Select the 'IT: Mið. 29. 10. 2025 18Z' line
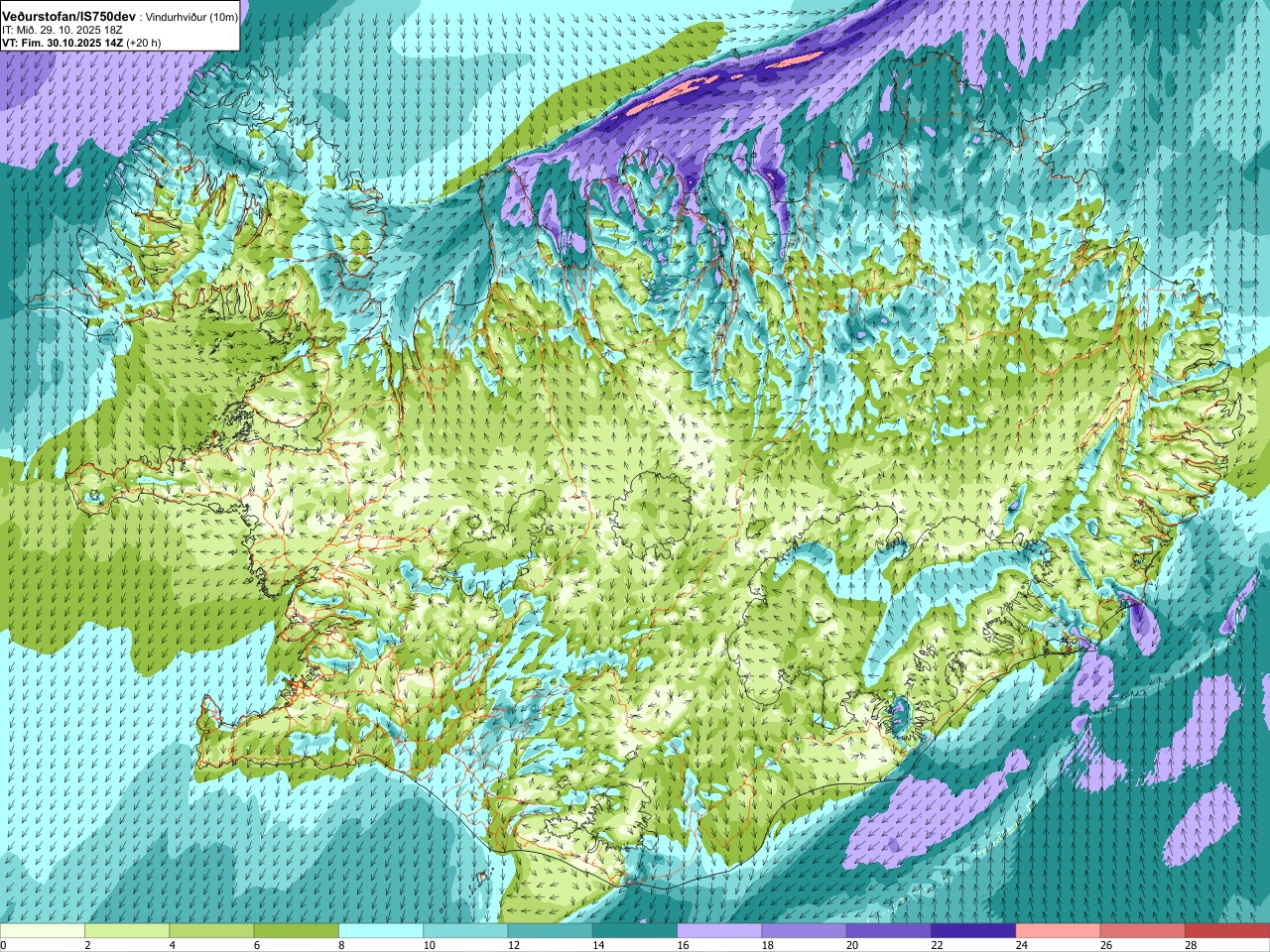 [x=62, y=30]
